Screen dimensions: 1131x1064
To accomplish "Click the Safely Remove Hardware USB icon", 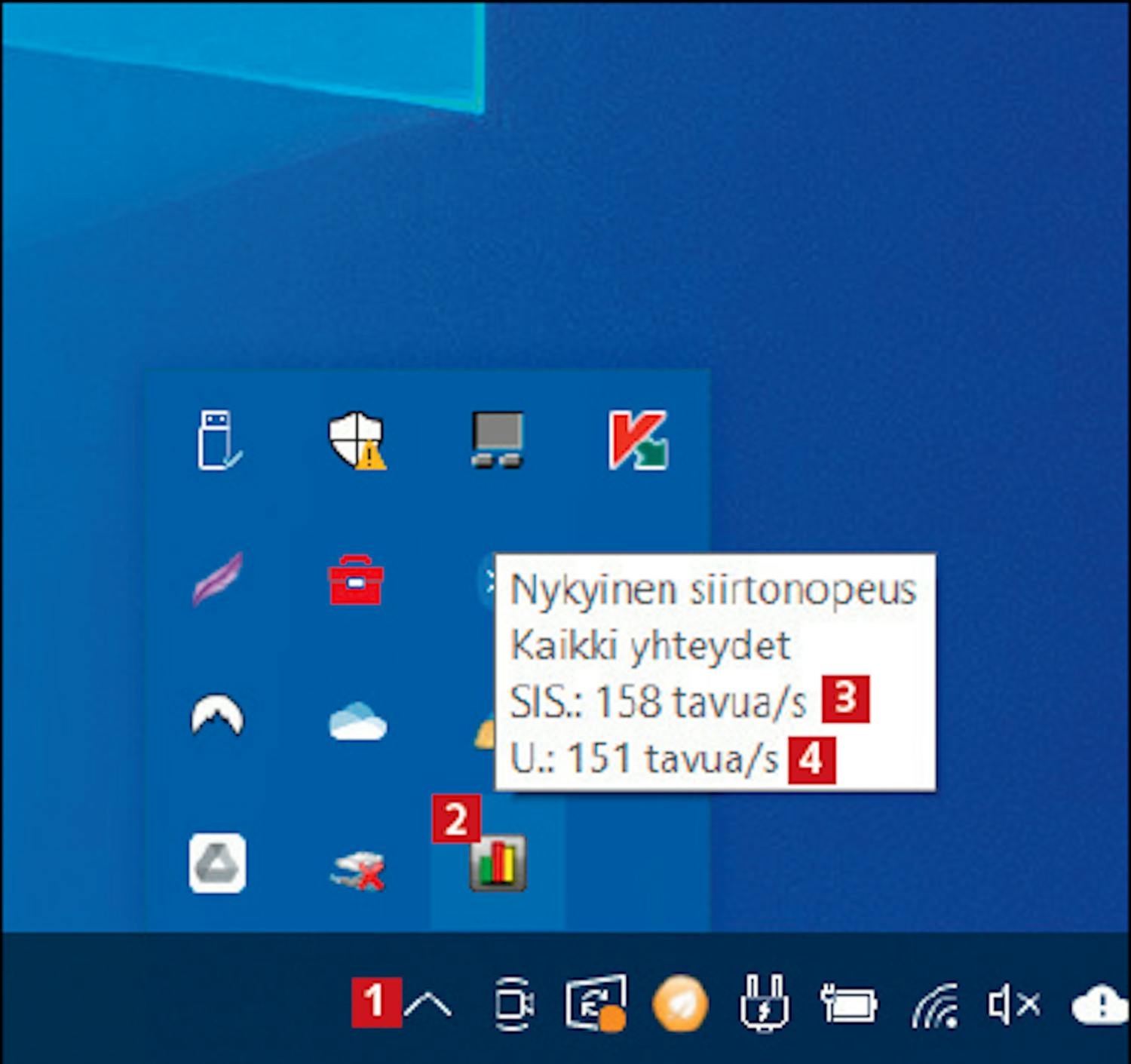I will [218, 440].
